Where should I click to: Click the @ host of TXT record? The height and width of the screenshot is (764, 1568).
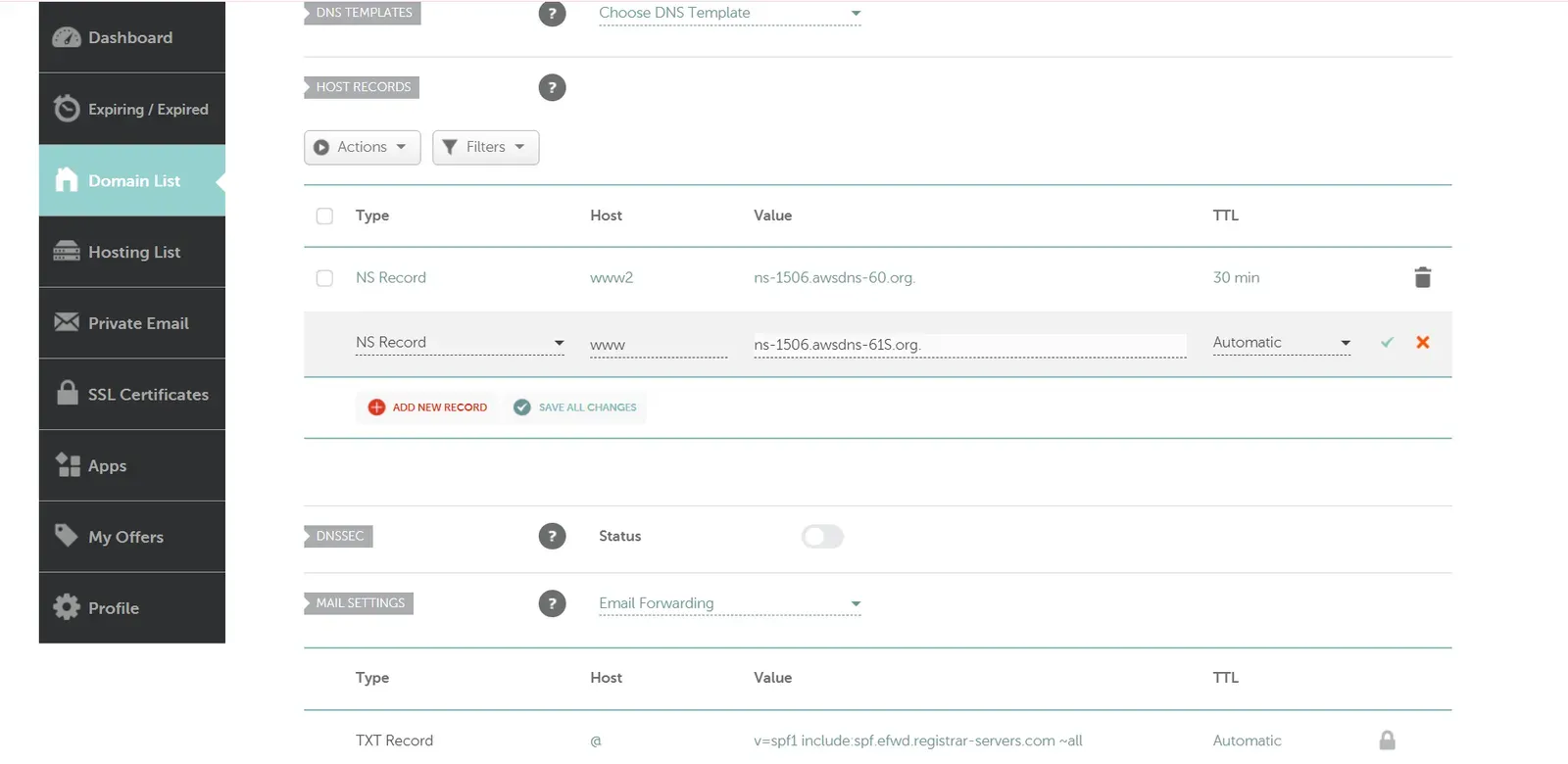pyautogui.click(x=596, y=741)
